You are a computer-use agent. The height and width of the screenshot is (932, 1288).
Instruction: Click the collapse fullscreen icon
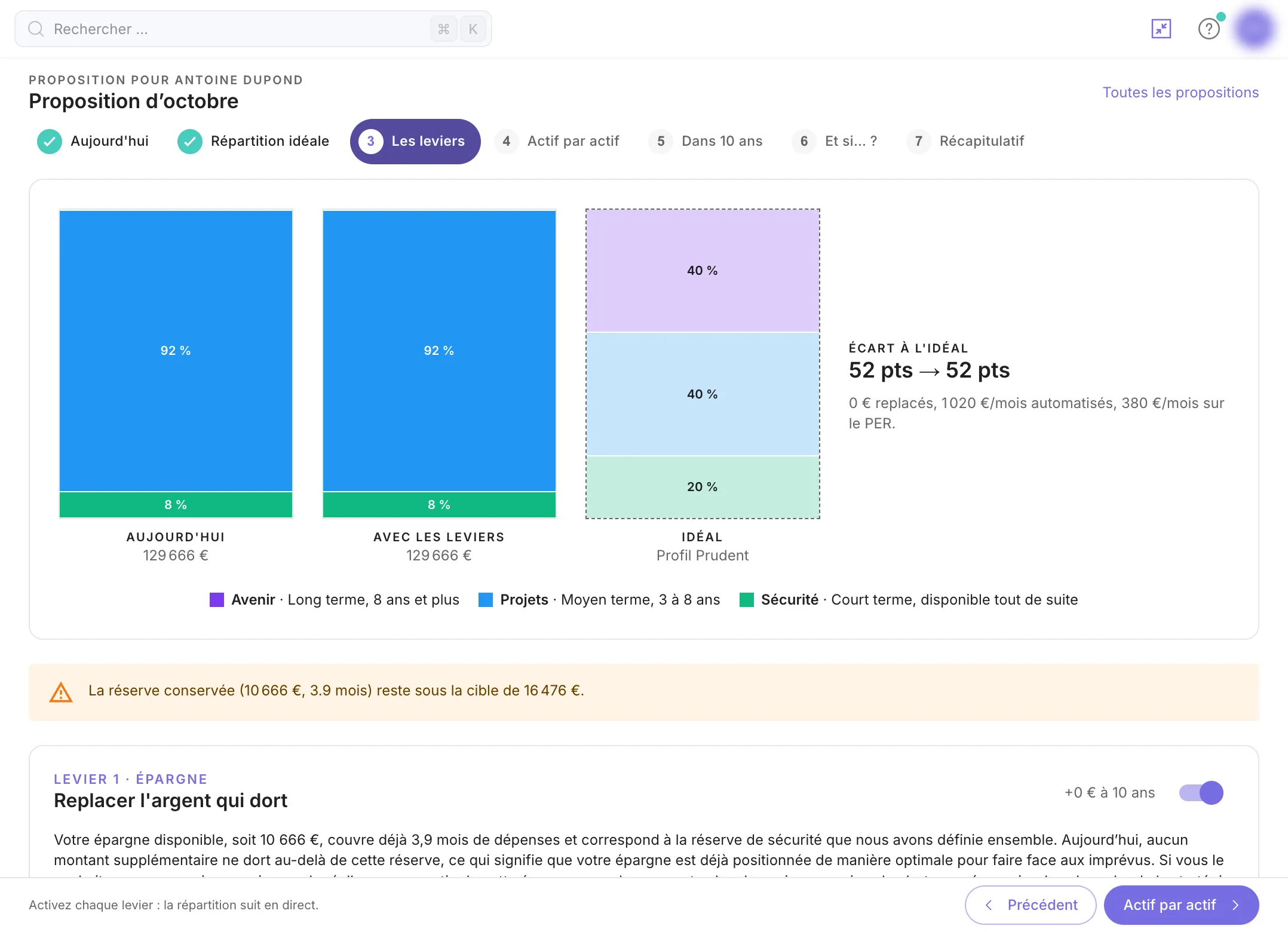click(x=1161, y=29)
